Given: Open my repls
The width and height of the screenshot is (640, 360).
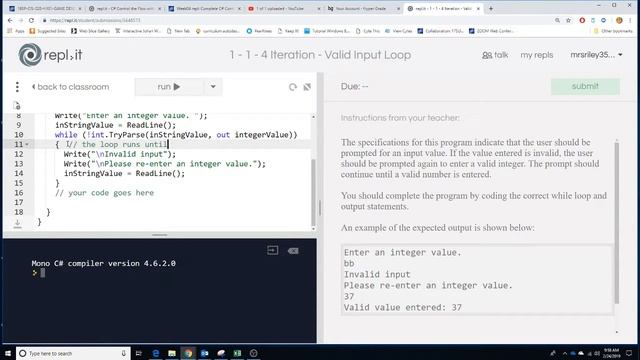Looking at the screenshot, I should click(x=537, y=55).
